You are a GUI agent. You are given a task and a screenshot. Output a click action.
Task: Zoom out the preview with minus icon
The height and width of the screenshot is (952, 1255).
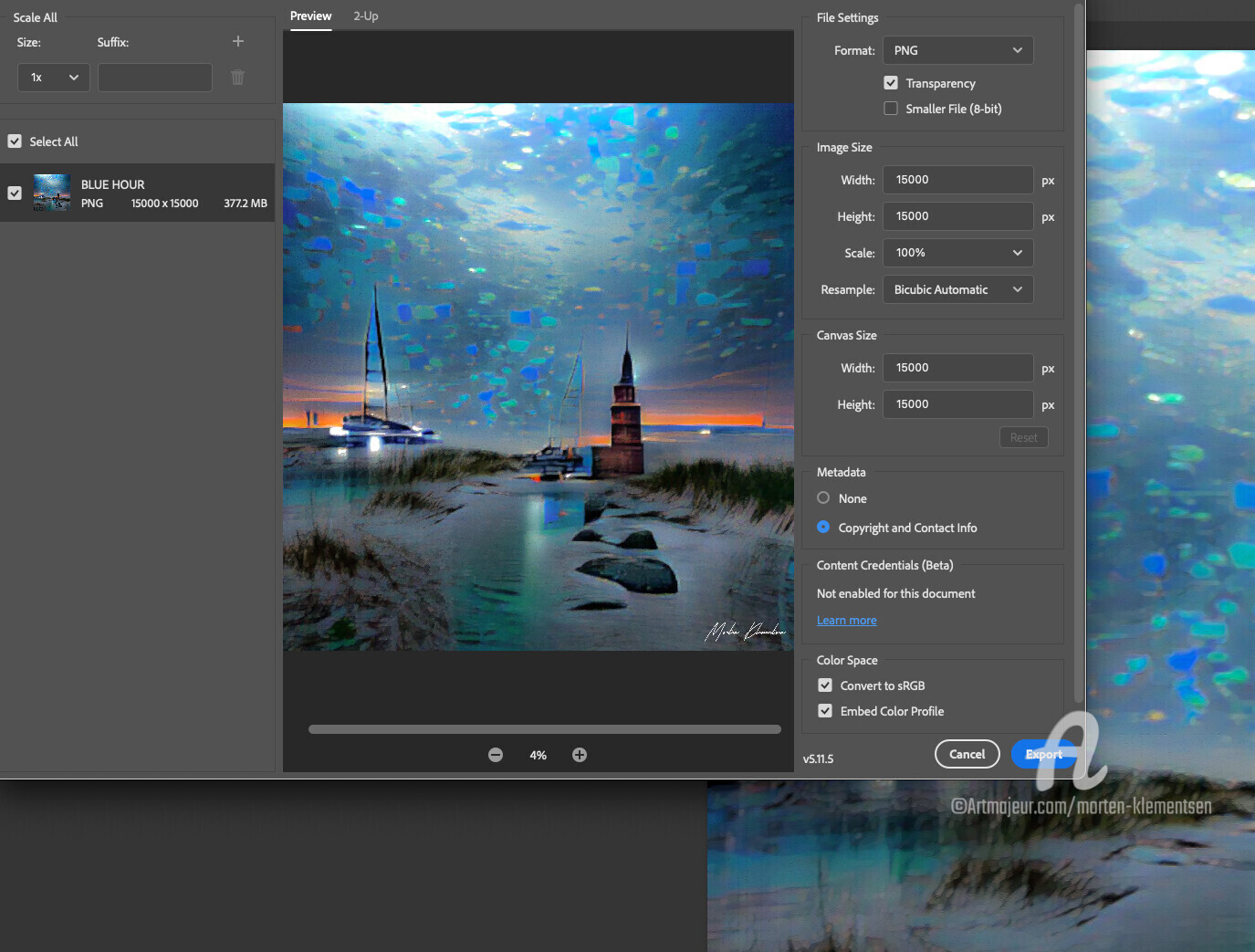(496, 755)
